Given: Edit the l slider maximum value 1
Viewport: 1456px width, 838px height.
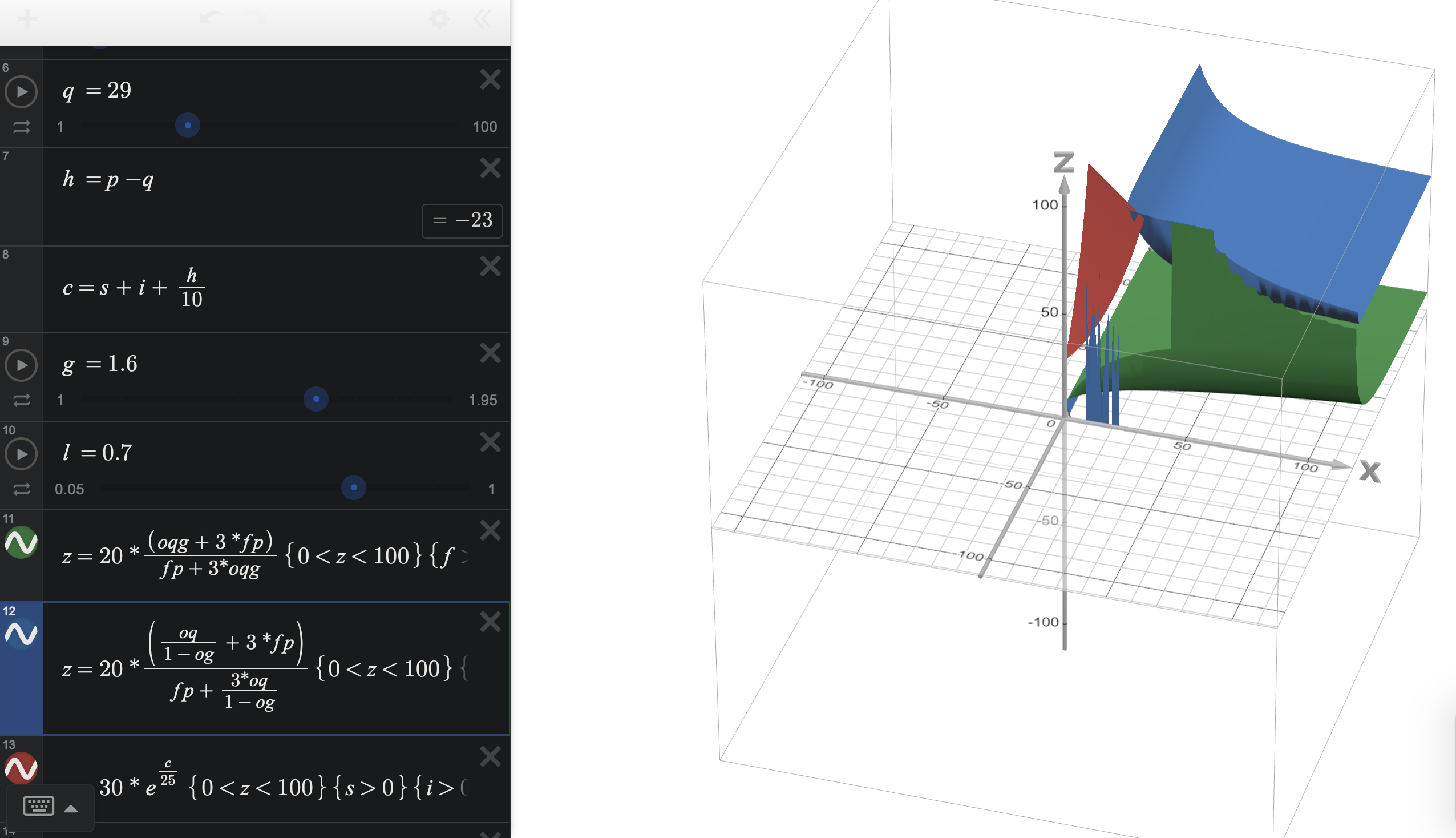Looking at the screenshot, I should pos(491,489).
